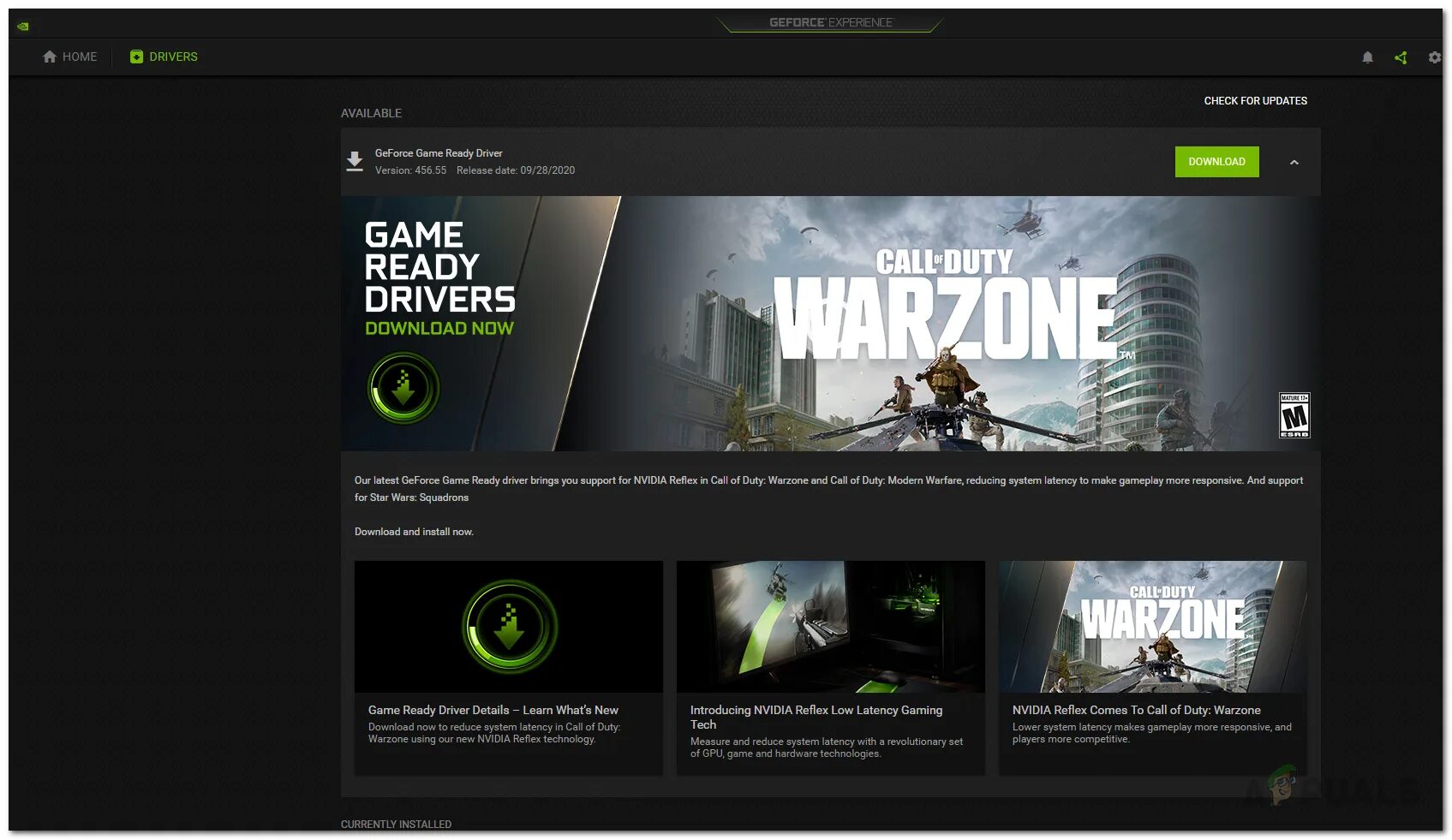
Task: Click the 'Version: 456.55' text
Action: tap(411, 170)
